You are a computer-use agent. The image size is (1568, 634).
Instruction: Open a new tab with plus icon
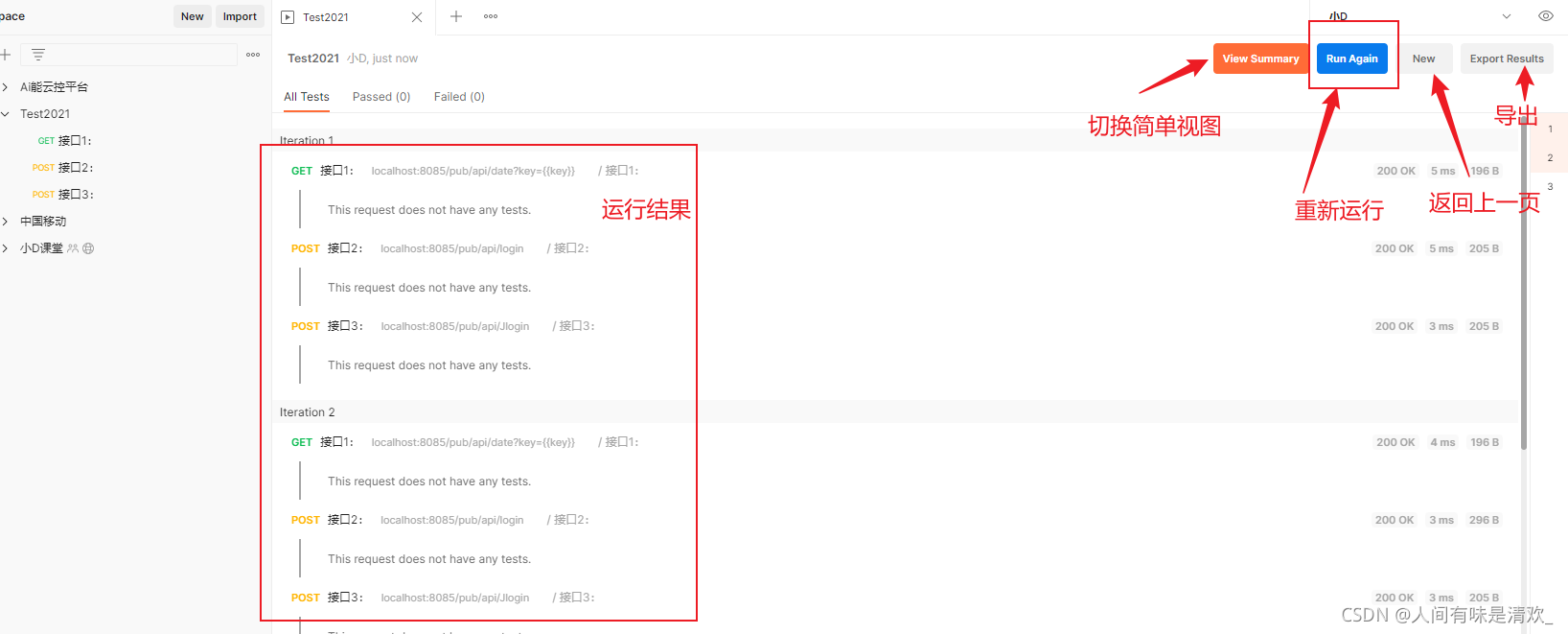click(x=456, y=16)
